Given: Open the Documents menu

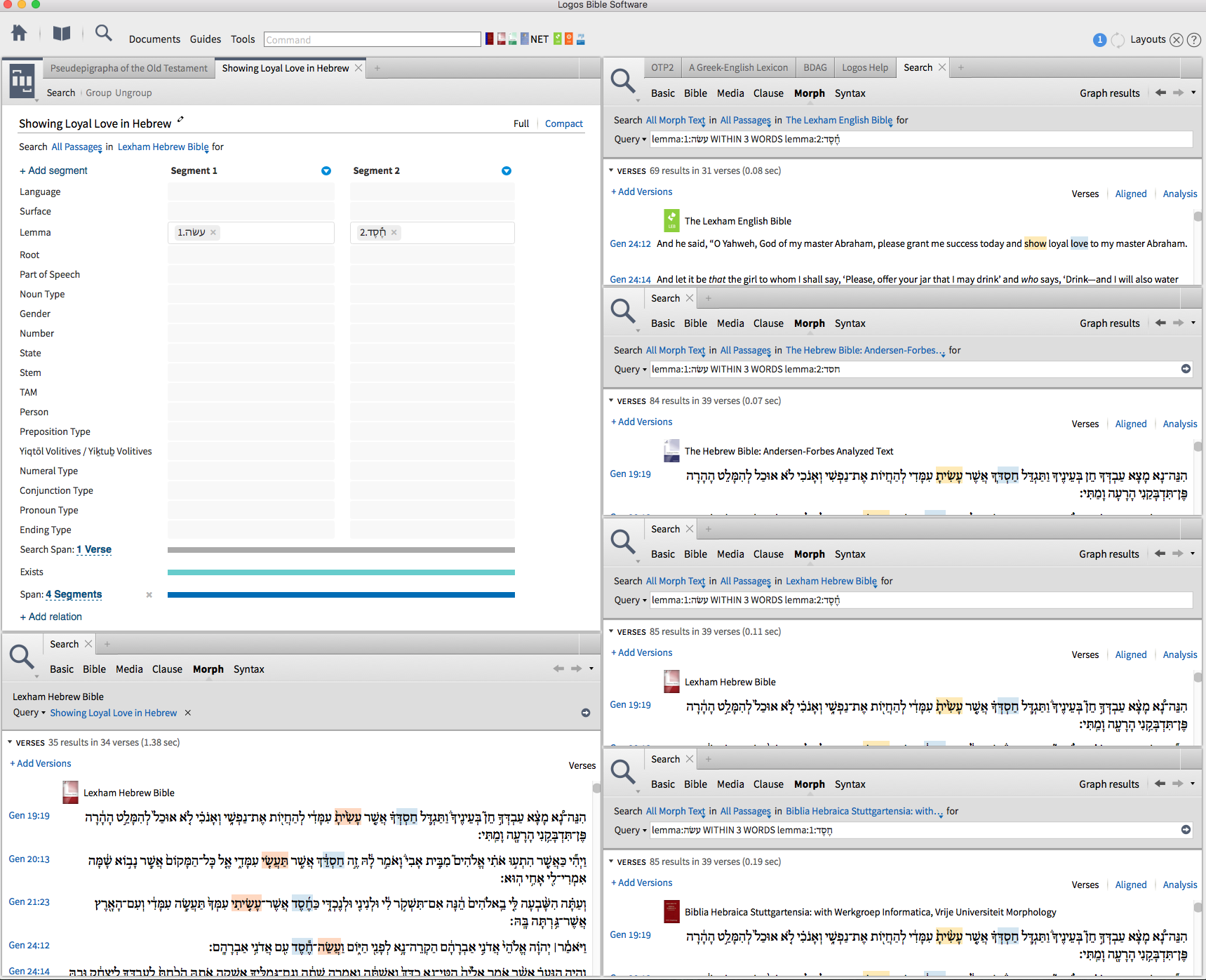Looking at the screenshot, I should click(154, 39).
